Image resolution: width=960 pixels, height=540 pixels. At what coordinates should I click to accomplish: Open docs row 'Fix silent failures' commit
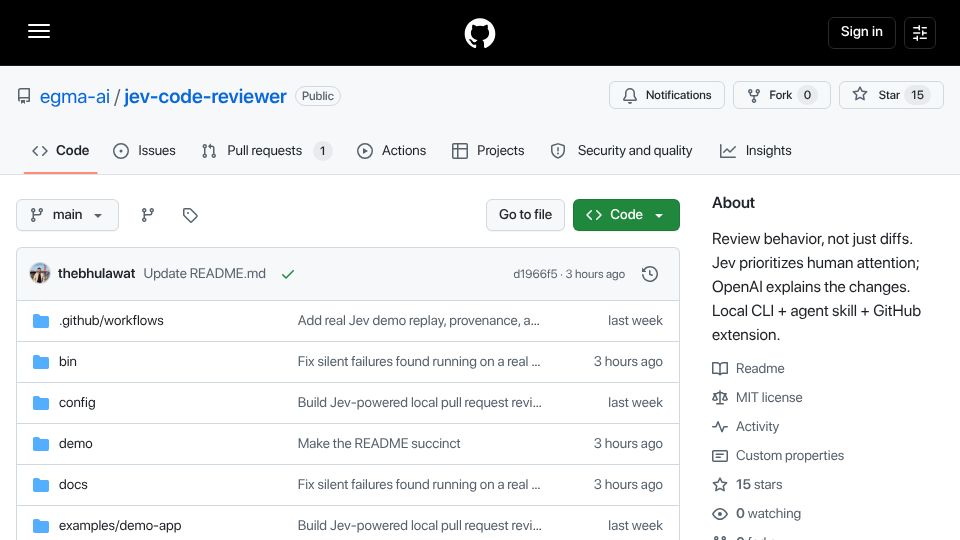pos(419,485)
